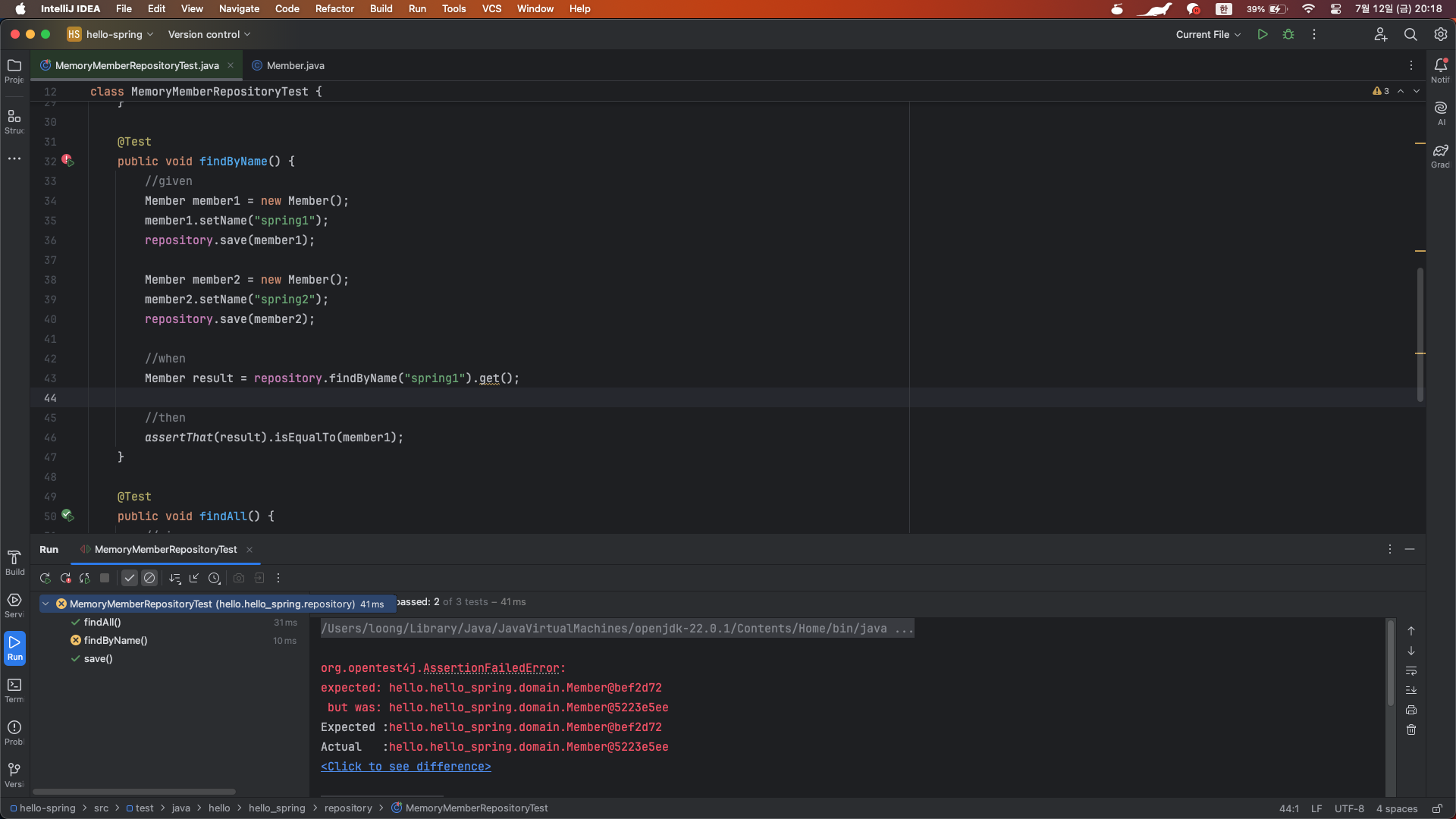This screenshot has width=1456, height=819.
Task: Open test history dropdown
Action: tap(215, 578)
